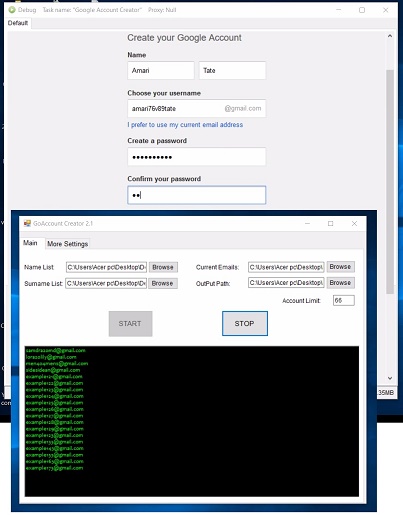Click the Current Emails path field
The height and width of the screenshot is (515, 403).
click(x=286, y=267)
